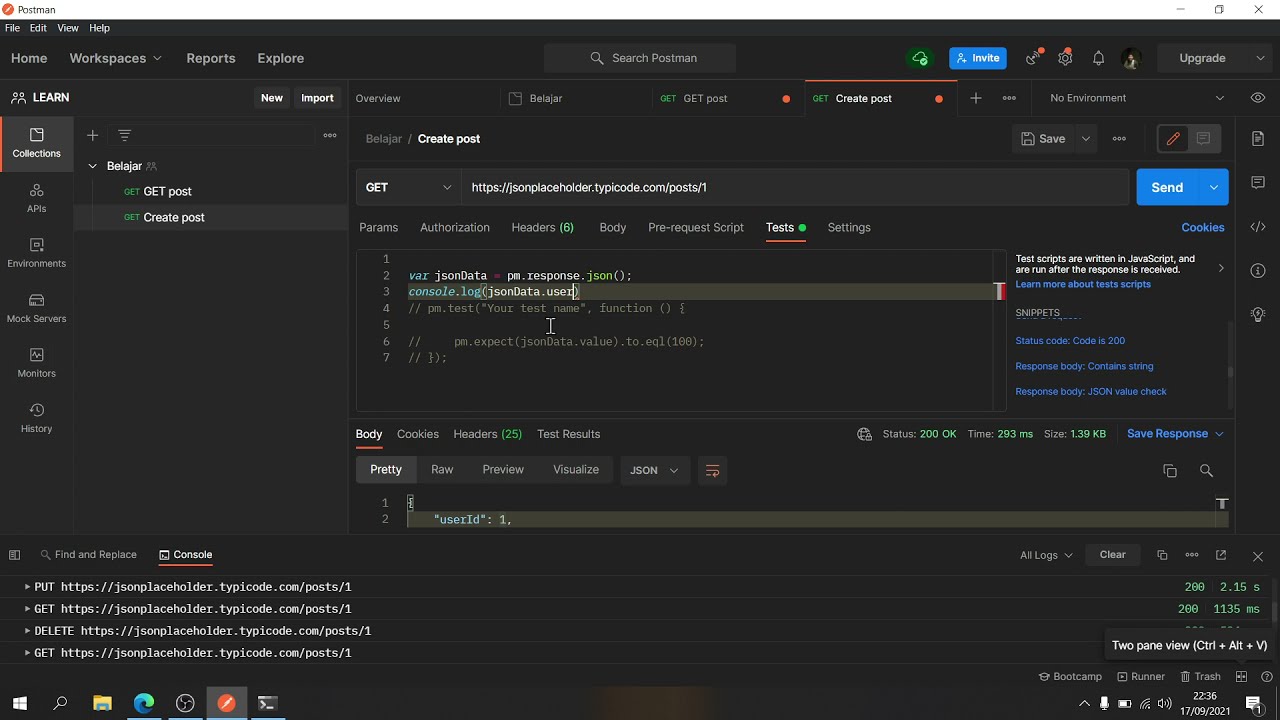Open the Cookies link
Screen dimensions: 1280x720
[x=1203, y=228]
